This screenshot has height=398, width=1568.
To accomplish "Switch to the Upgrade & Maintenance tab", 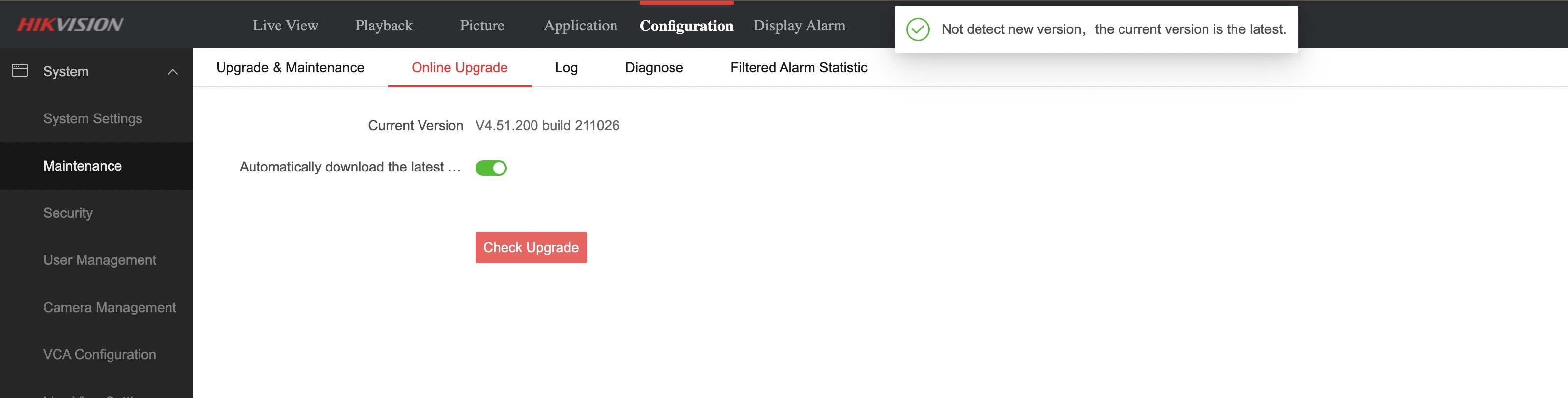I will 290,67.
